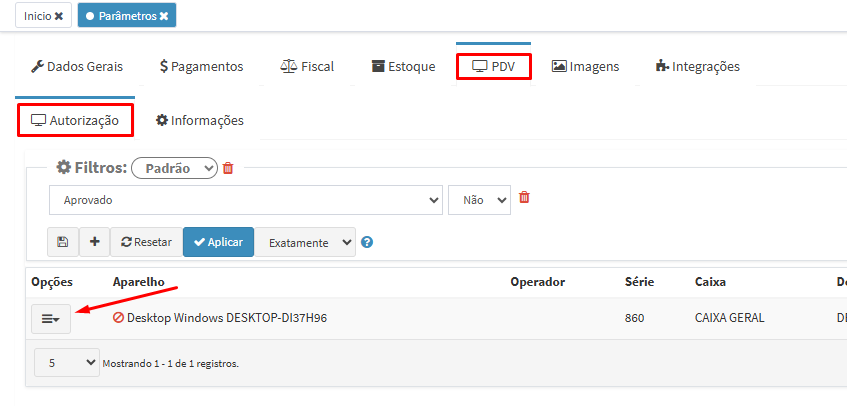Open the Padrão filter preset dropdown

tap(174, 168)
